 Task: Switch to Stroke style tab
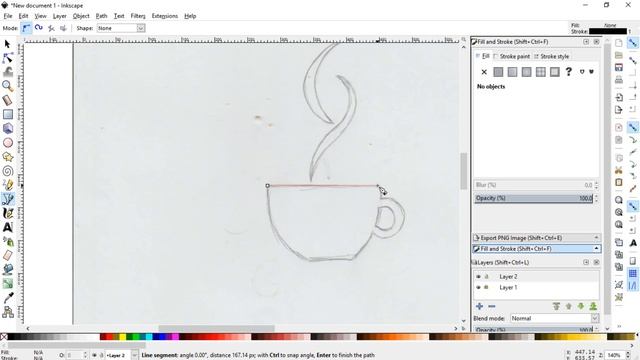click(551, 56)
